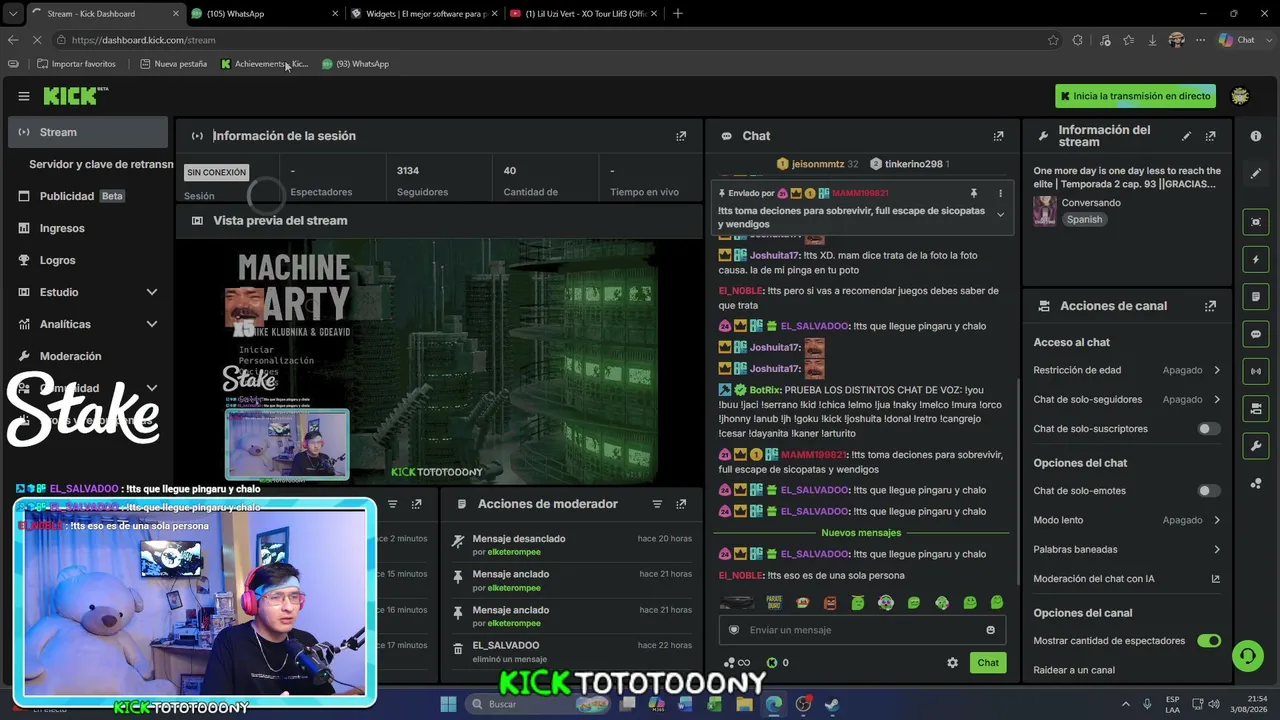
Task: Click the Windows taskbar Buscar search box
Action: coord(538,704)
